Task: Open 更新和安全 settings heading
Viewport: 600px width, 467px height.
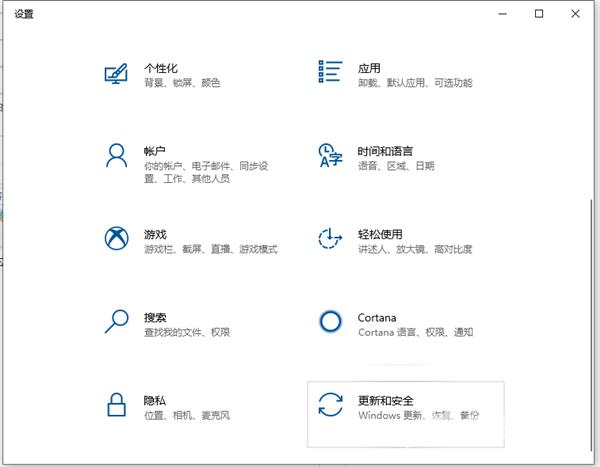Action: click(x=386, y=400)
